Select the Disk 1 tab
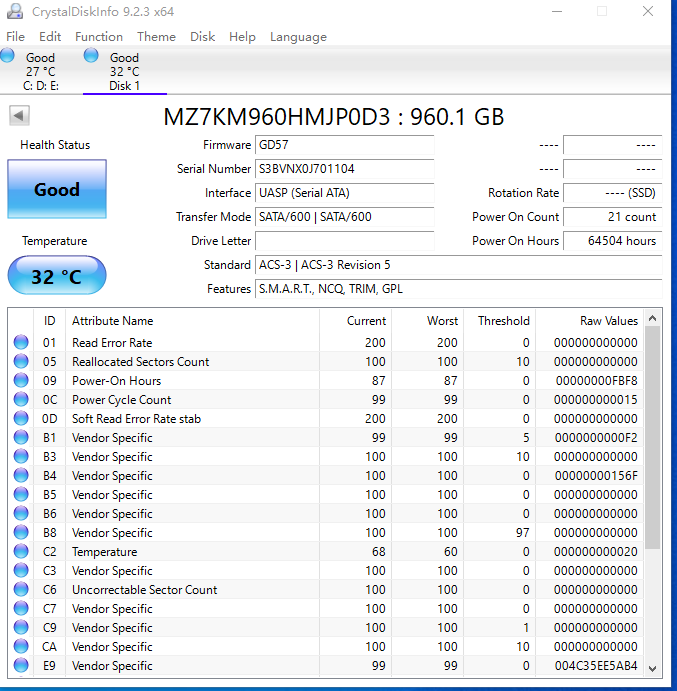The height and width of the screenshot is (691, 677). (x=124, y=71)
